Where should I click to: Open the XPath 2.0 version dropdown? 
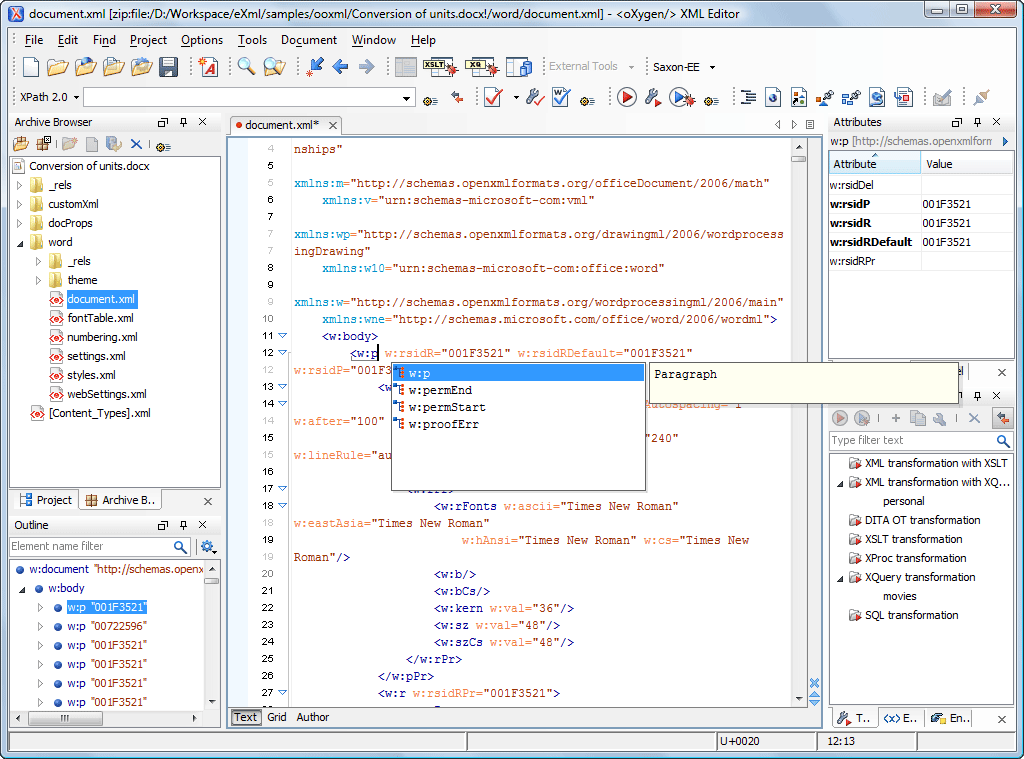[x=44, y=97]
